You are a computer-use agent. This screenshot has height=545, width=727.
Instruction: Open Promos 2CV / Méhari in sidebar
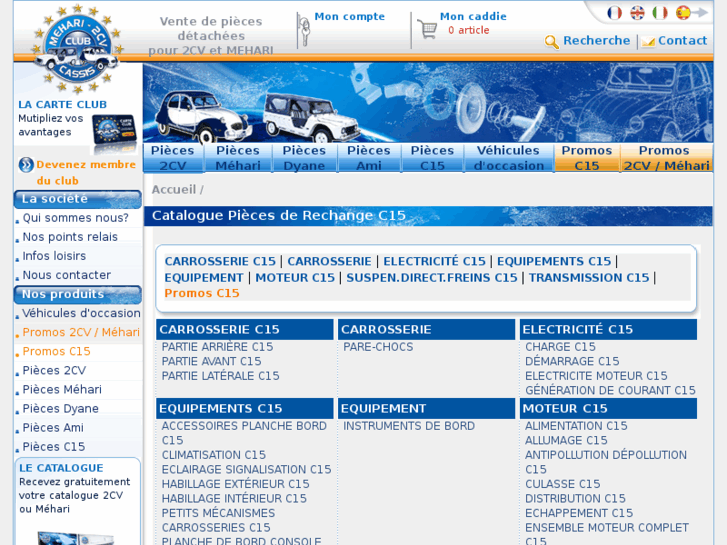pos(81,332)
